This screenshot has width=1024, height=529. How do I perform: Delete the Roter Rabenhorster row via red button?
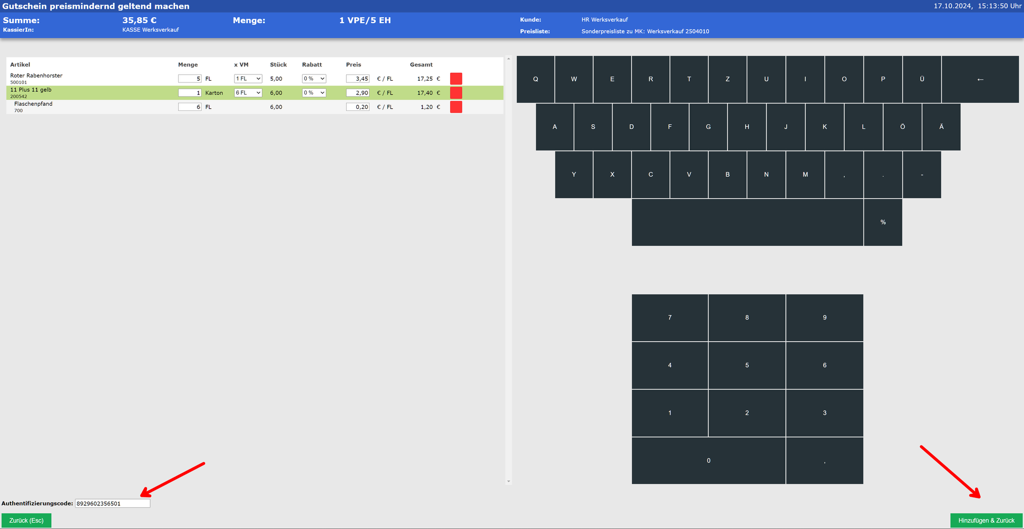456,78
